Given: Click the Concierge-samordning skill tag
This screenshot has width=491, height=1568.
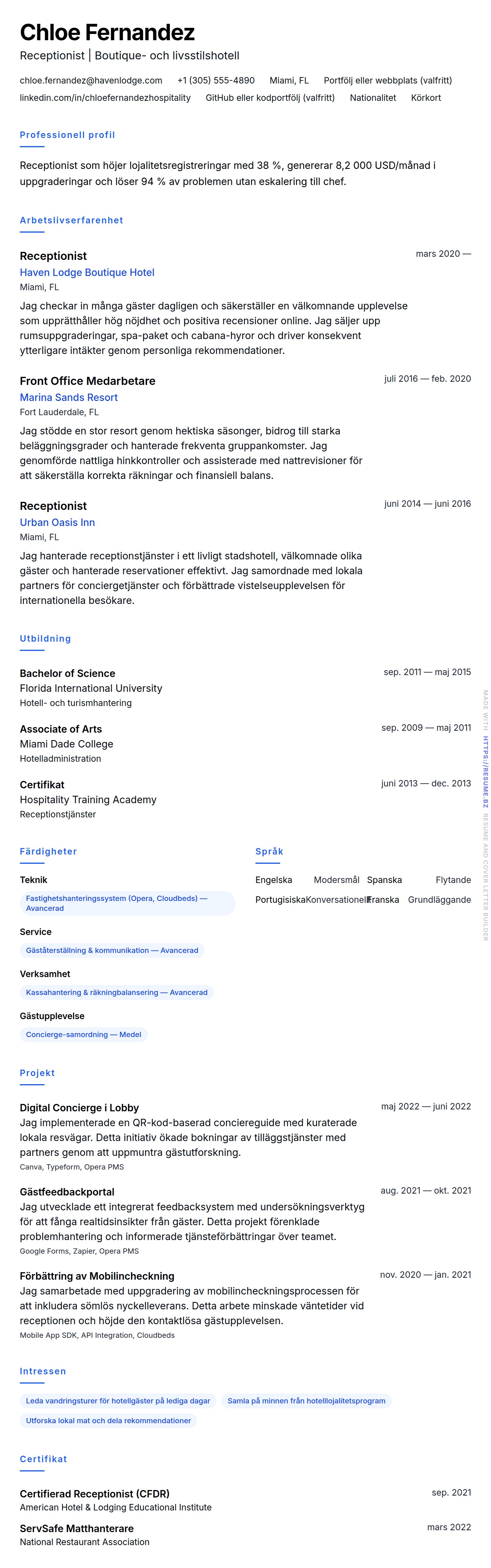Looking at the screenshot, I should (x=83, y=1034).
